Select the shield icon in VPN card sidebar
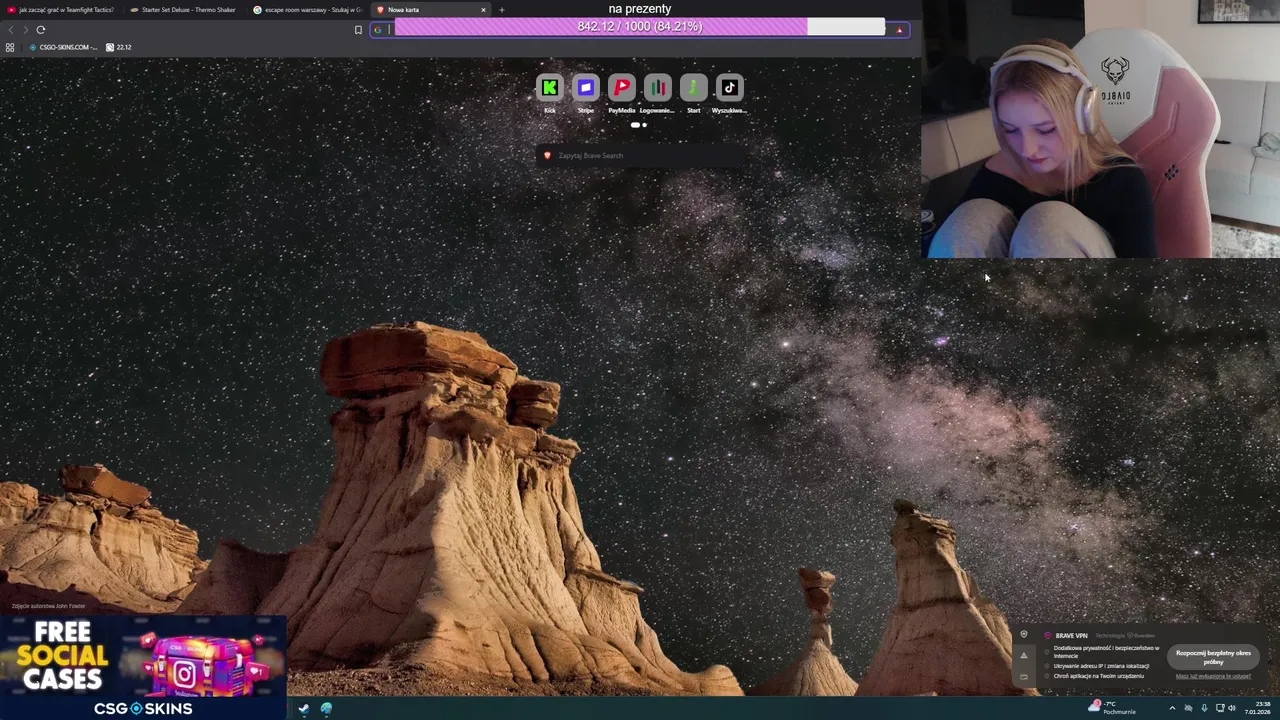The height and width of the screenshot is (720, 1280). click(x=1023, y=635)
